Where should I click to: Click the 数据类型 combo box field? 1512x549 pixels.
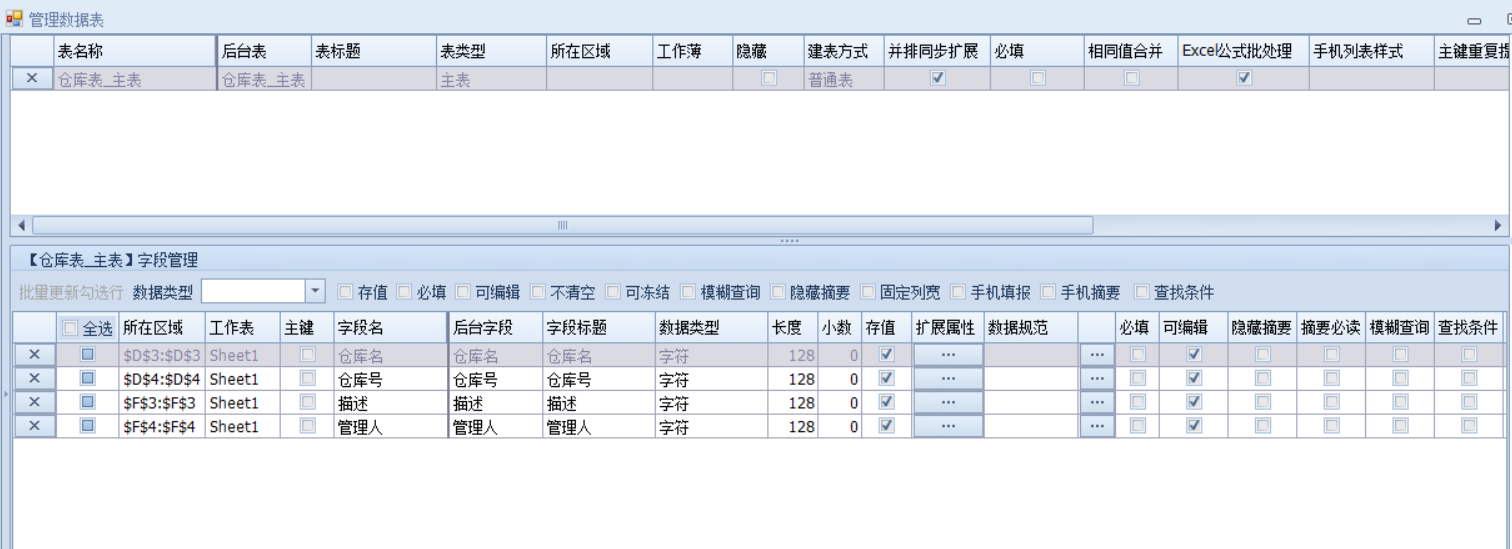click(253, 292)
